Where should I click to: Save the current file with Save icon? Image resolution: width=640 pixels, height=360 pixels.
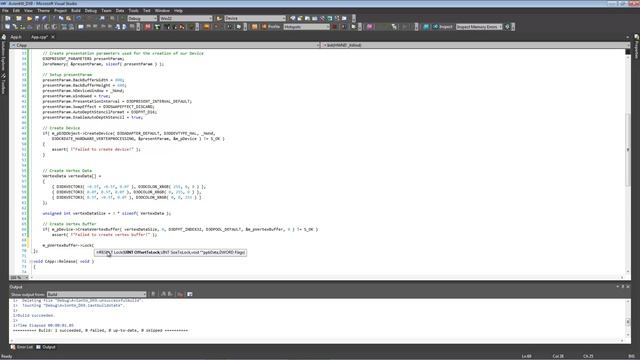pyautogui.click(x=37, y=18)
